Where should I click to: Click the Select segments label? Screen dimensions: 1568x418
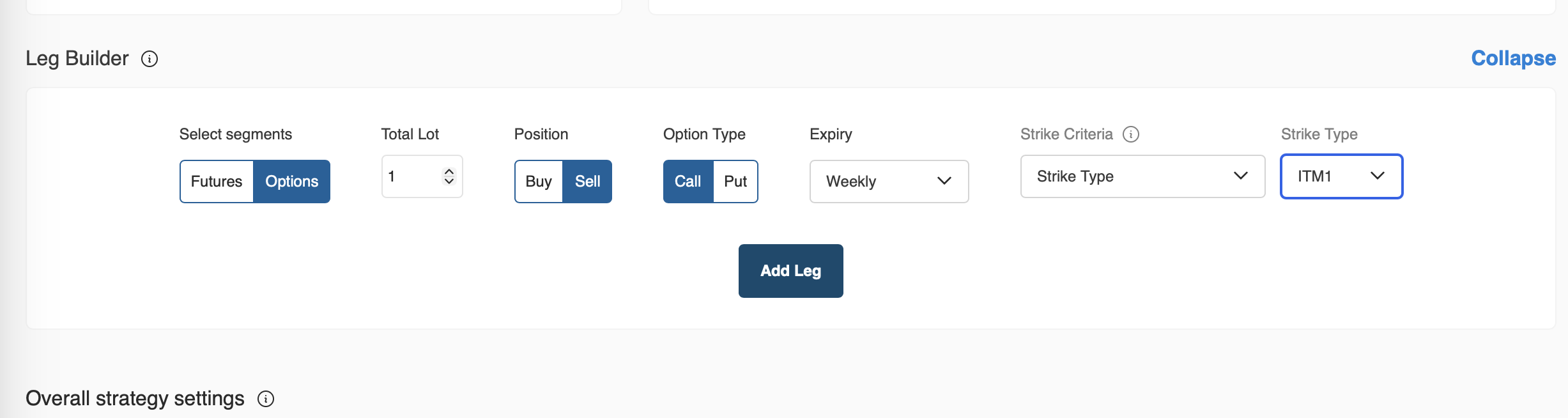235,134
